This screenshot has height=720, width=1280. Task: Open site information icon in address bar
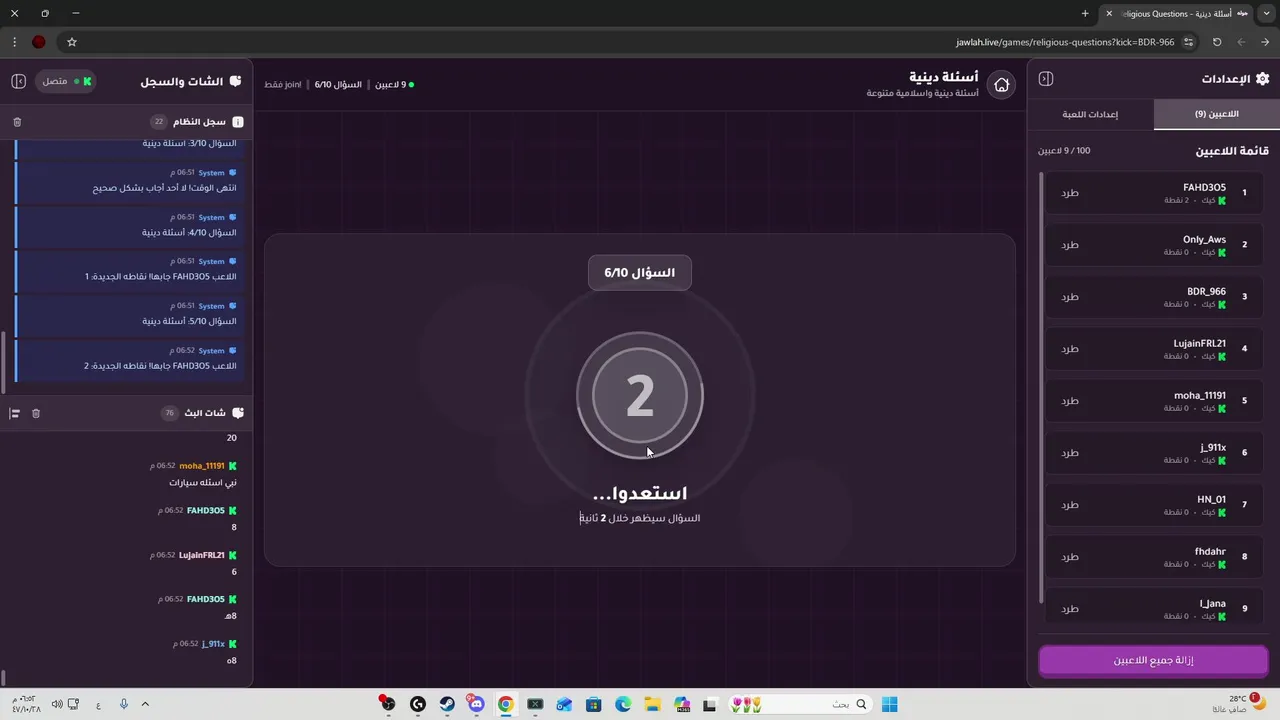[1188, 42]
